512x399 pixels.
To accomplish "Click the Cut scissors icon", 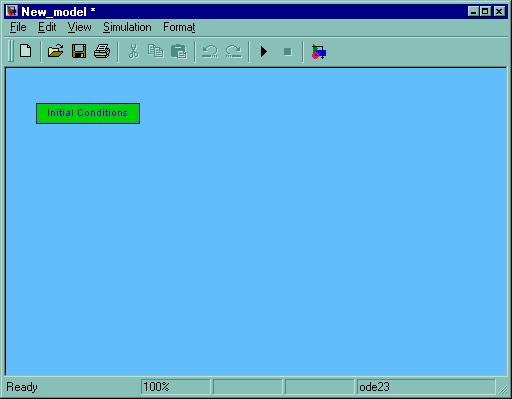I will [x=133, y=52].
